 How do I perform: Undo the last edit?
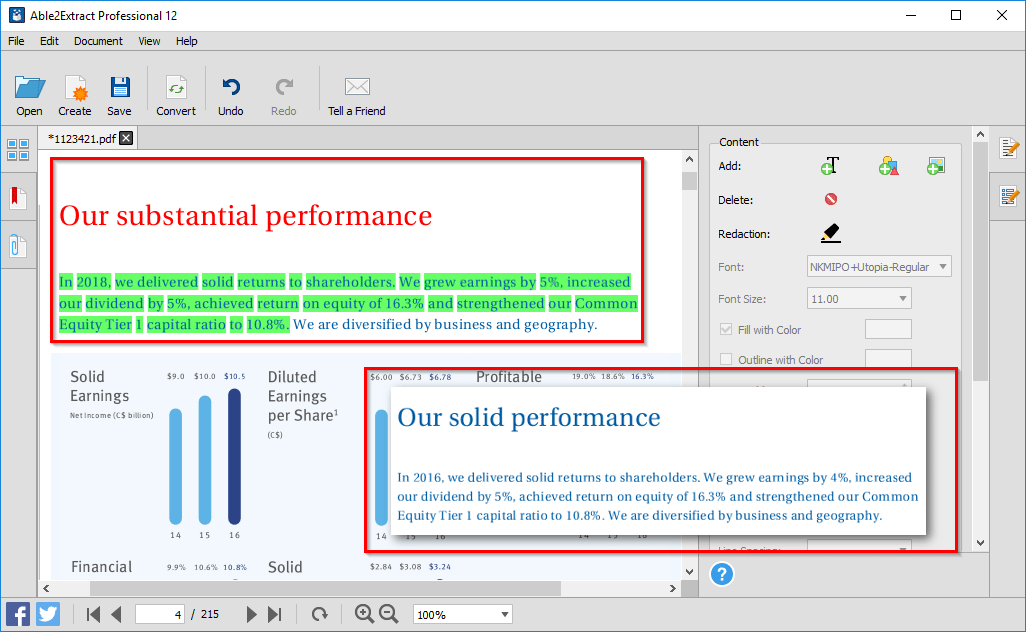pos(230,96)
